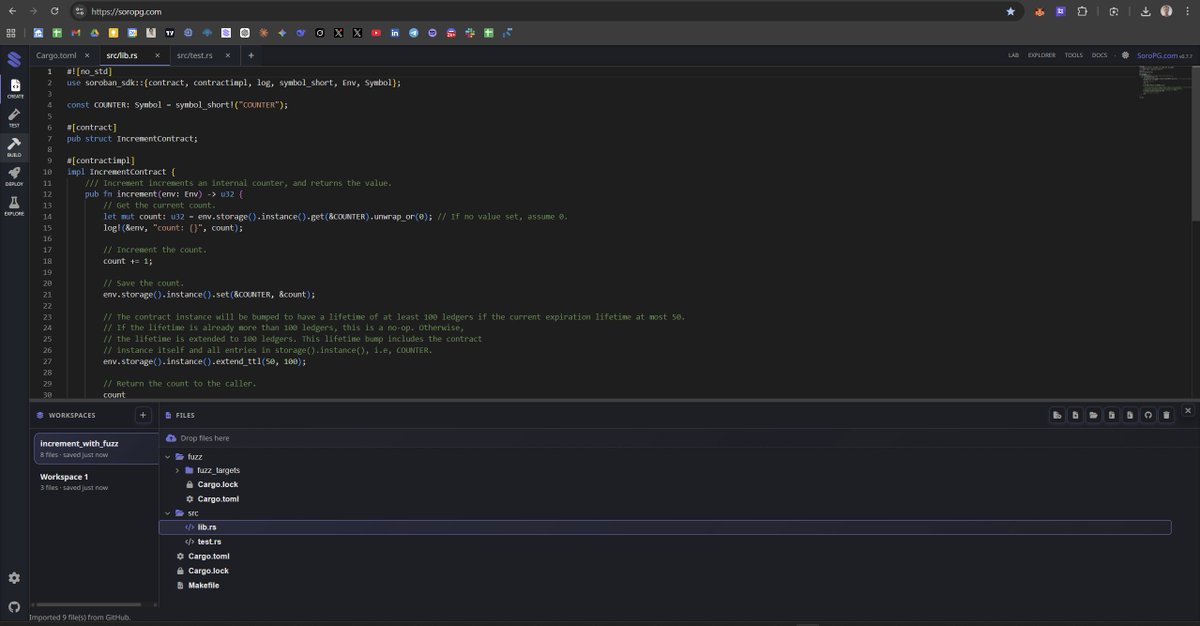Click the "pub struct IncrementContract;" code line
The height and width of the screenshot is (626, 1200).
point(132,138)
